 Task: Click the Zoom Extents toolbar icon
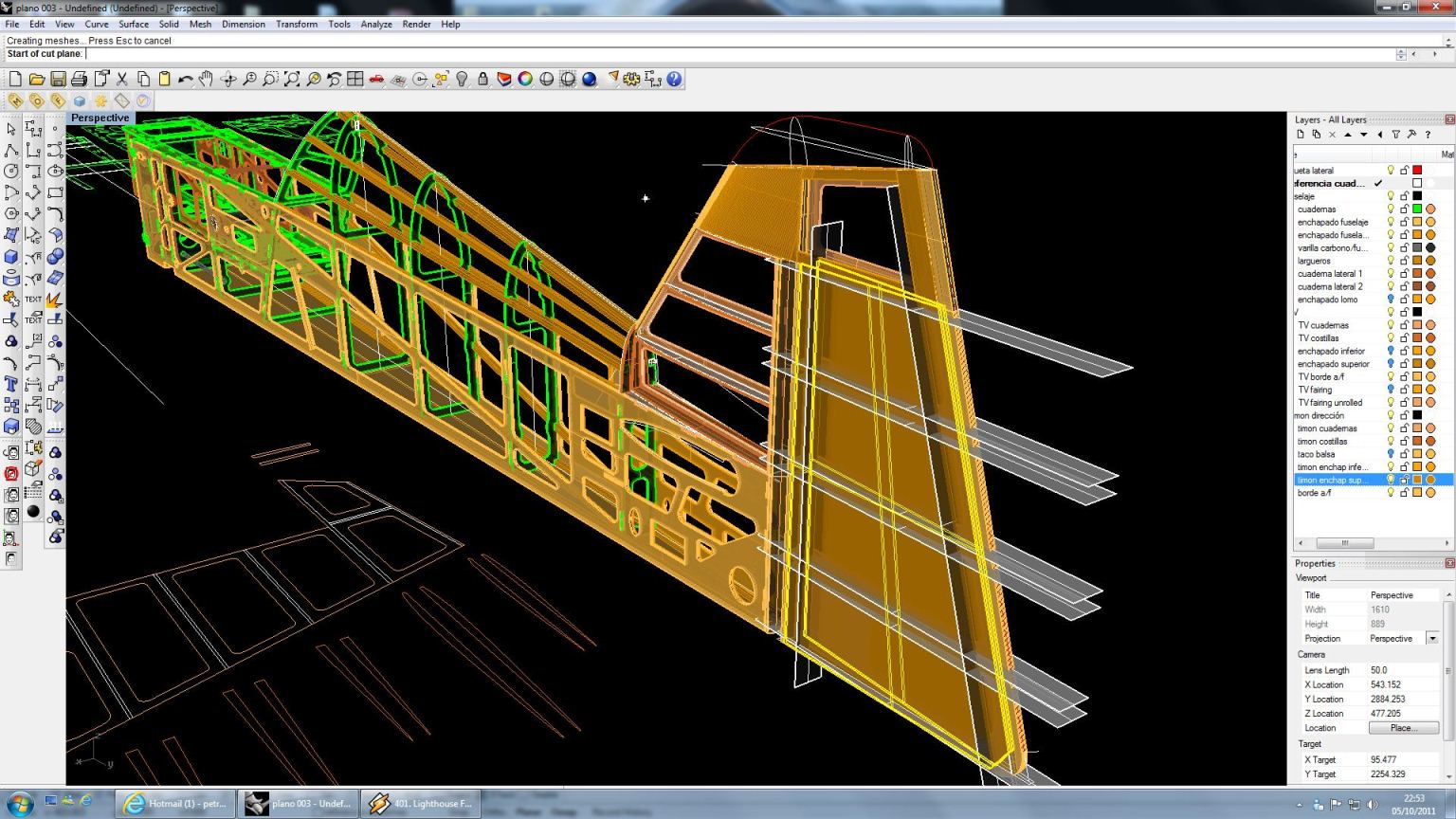click(292, 80)
